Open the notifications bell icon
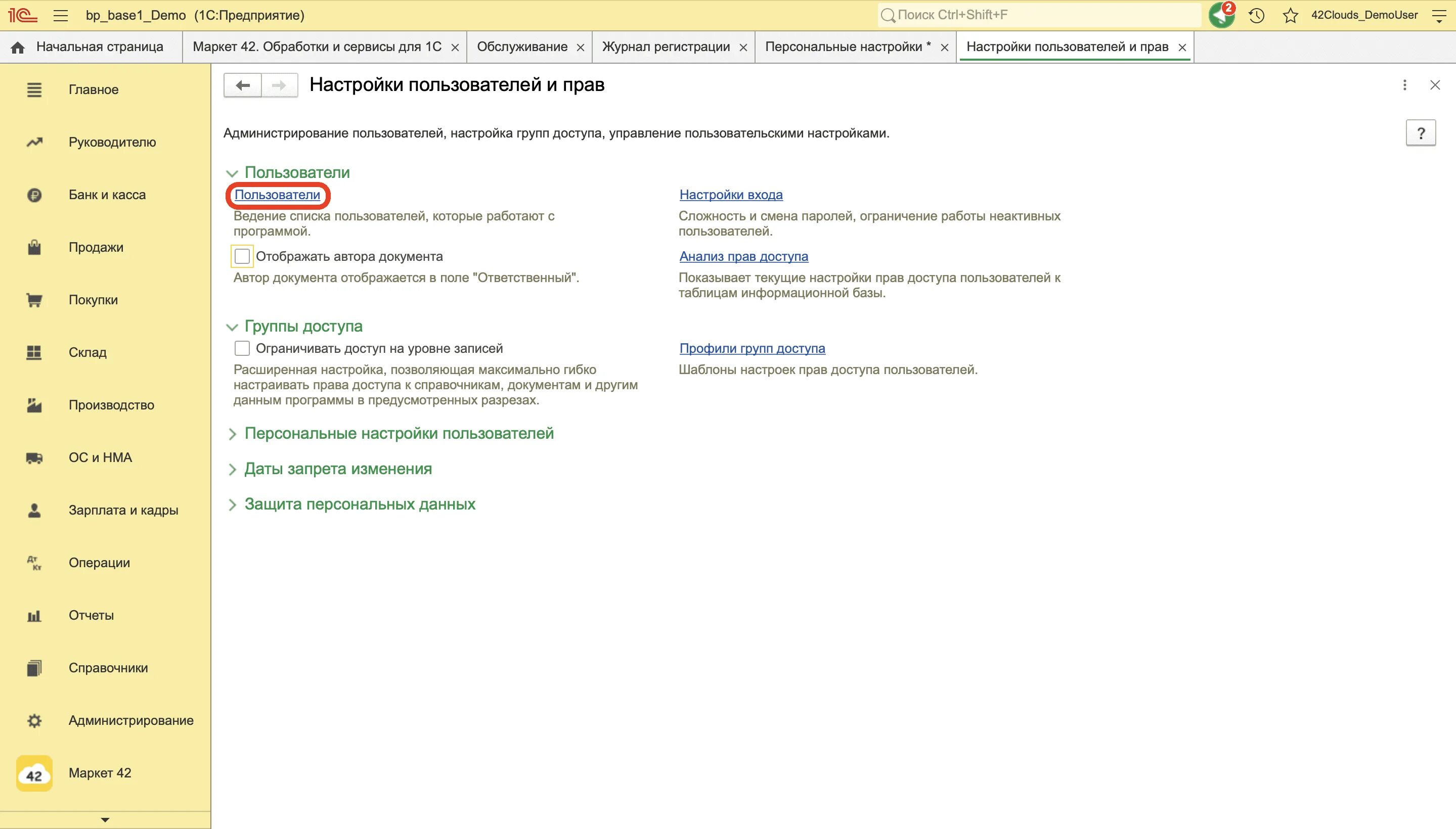The image size is (1456, 829). tap(1221, 15)
